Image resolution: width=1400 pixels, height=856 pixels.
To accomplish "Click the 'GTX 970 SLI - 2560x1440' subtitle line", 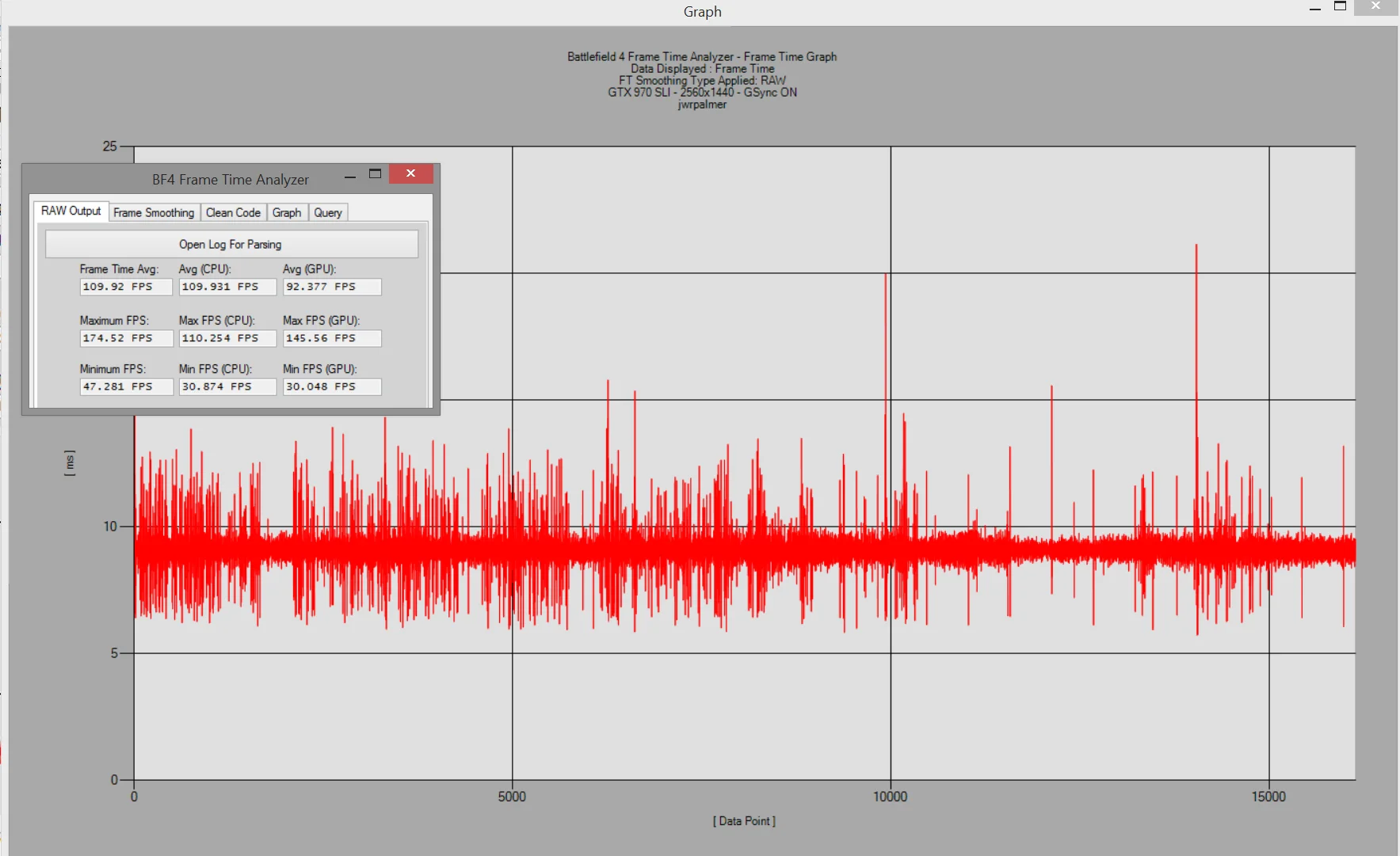I will [x=702, y=93].
